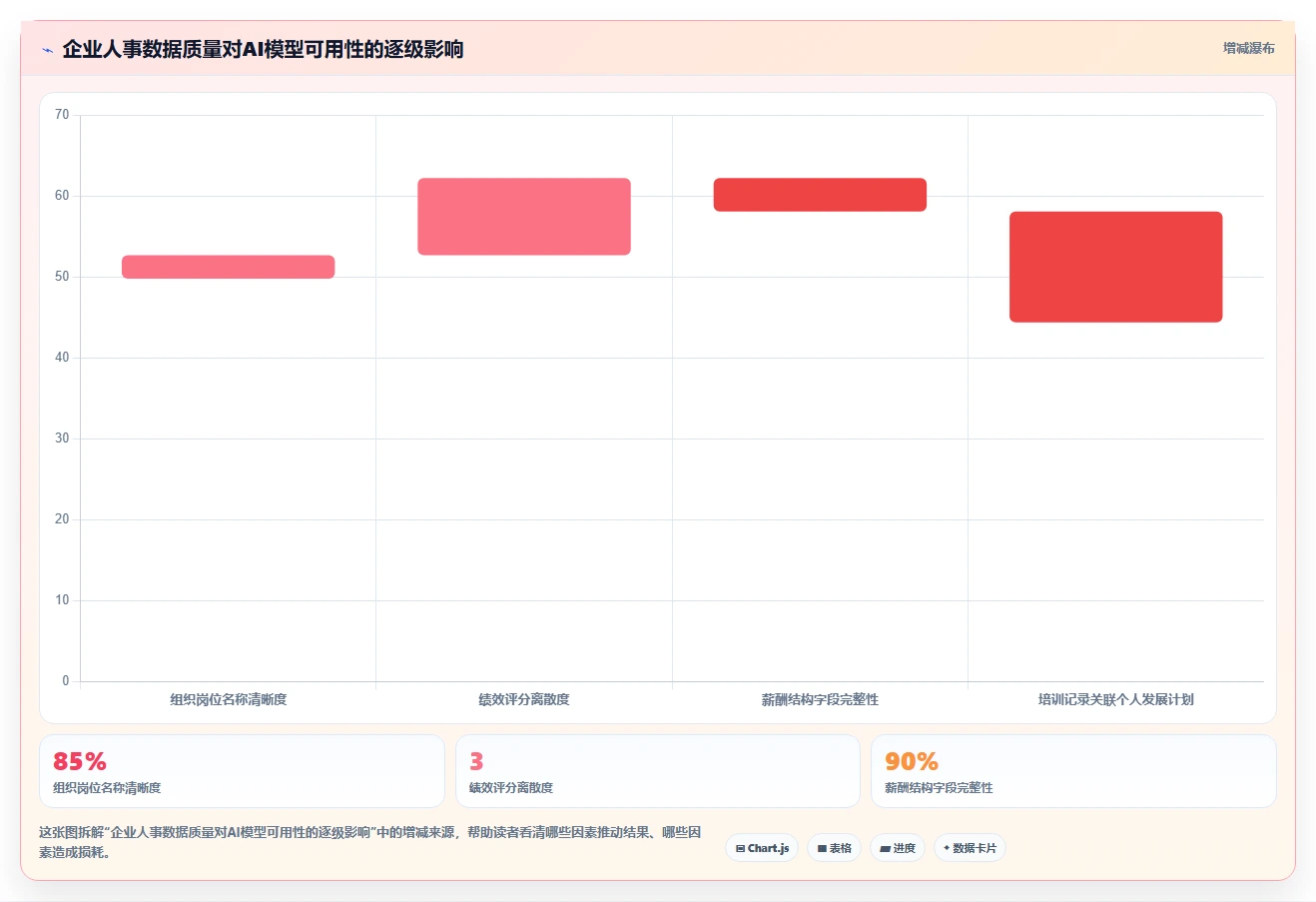This screenshot has width=1316, height=902.
Task: Click the 培训记录关联个人发展计划 waterfall bar
Action: point(1116,267)
